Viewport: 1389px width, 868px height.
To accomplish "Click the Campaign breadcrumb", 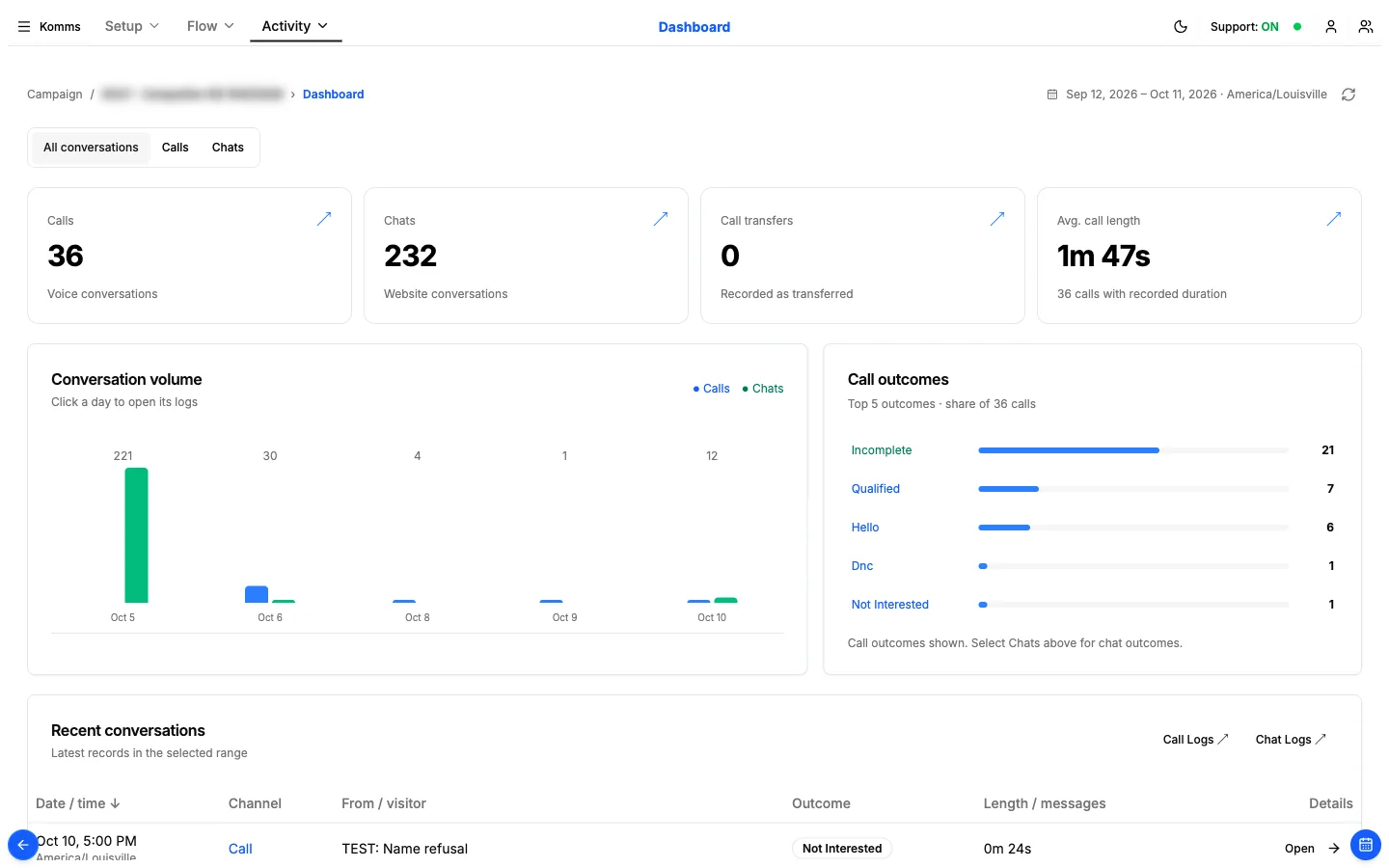I will 55,95.
